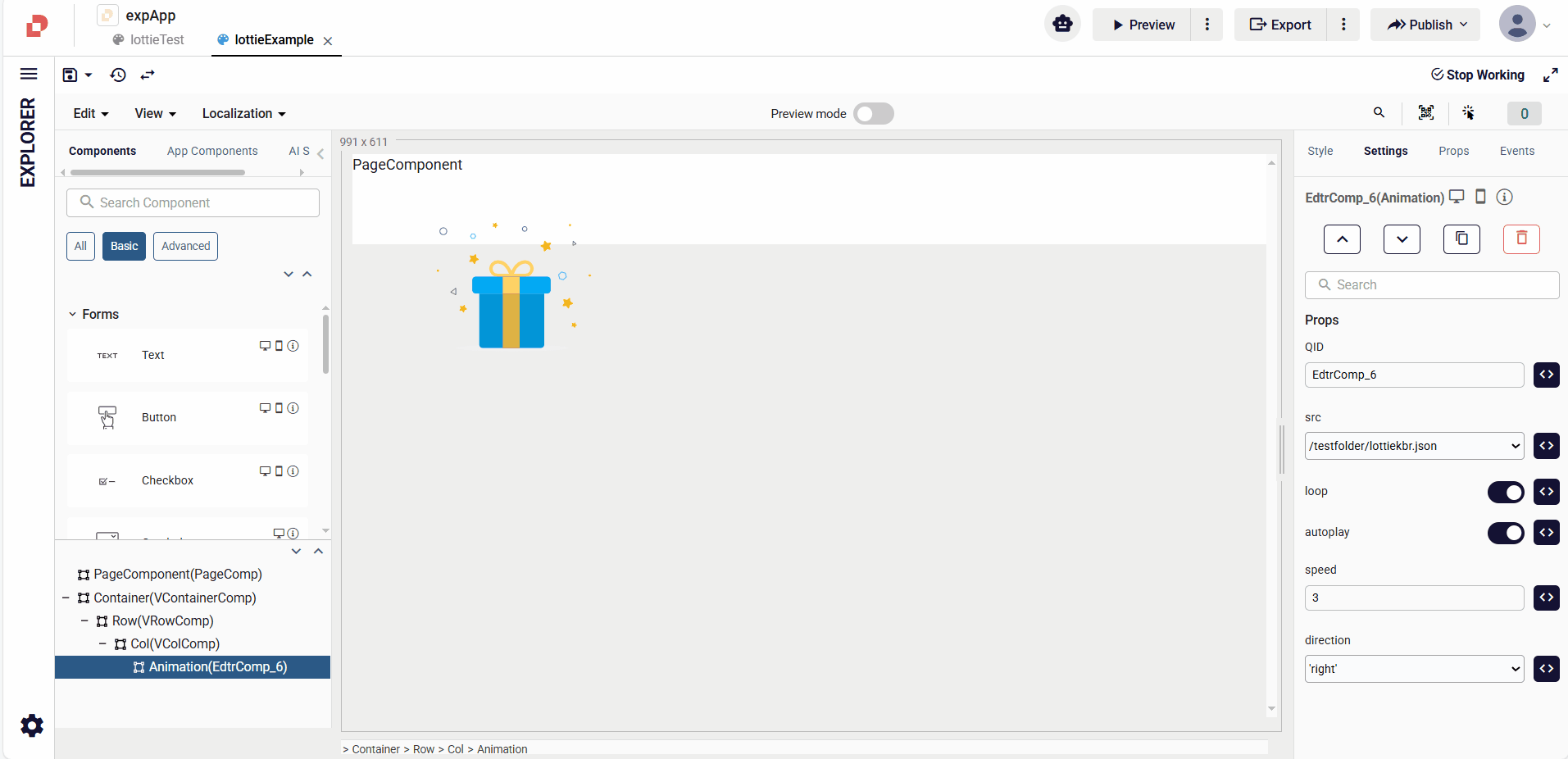Image resolution: width=1568 pixels, height=759 pixels.
Task: Click the fullscreen expand arrows icon
Action: 1550,75
